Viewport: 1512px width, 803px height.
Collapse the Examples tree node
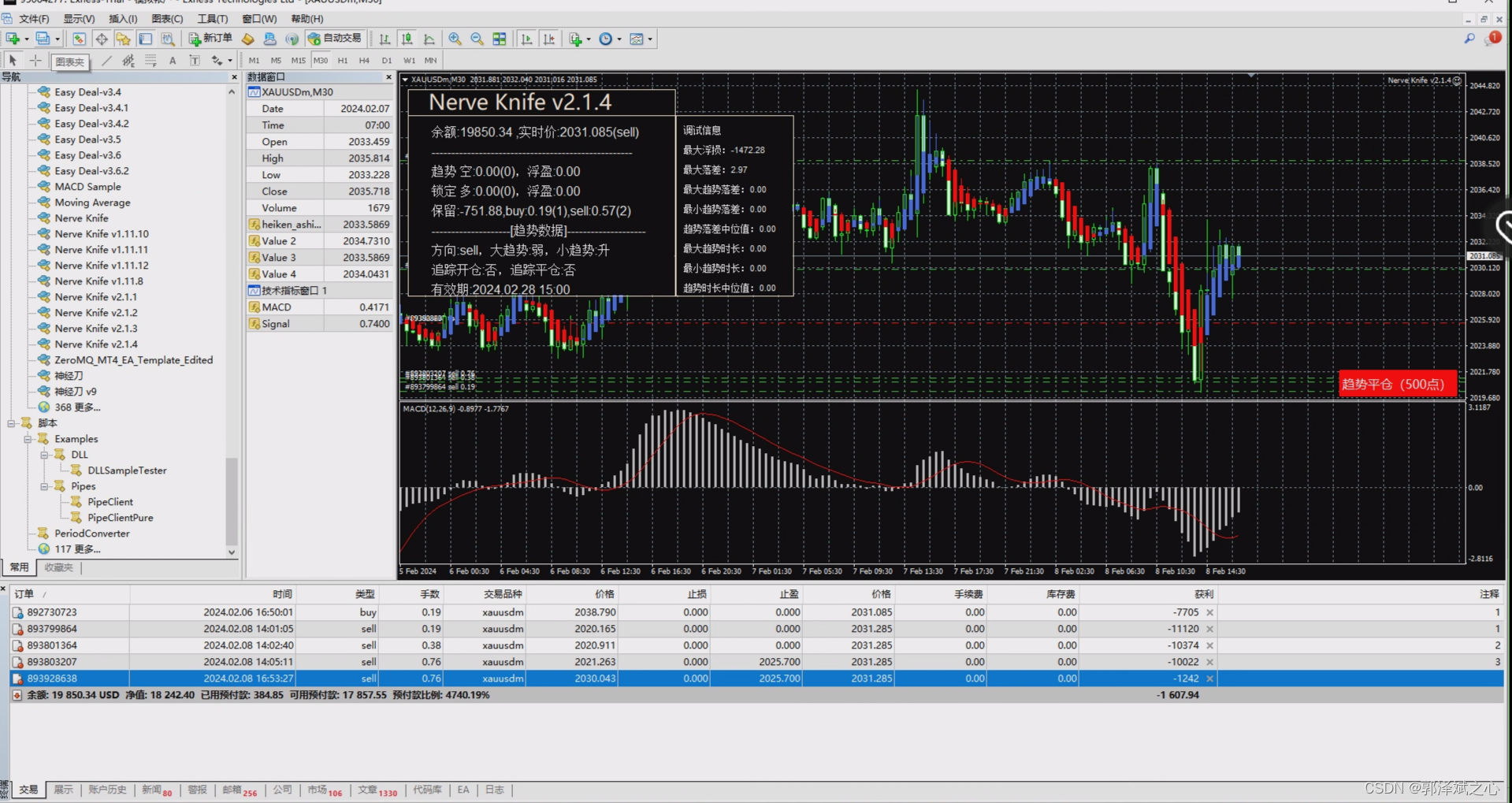point(28,439)
